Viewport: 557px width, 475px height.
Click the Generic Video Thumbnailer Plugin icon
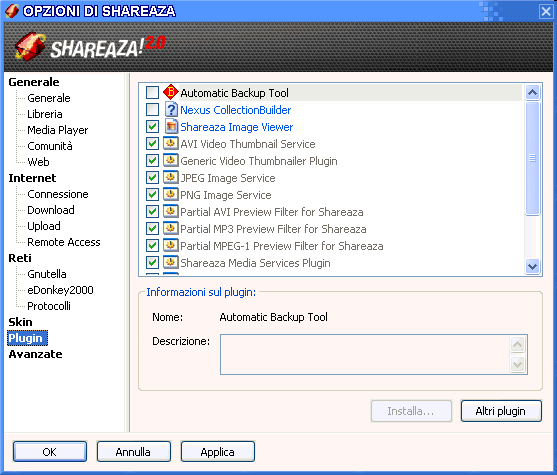(171, 161)
